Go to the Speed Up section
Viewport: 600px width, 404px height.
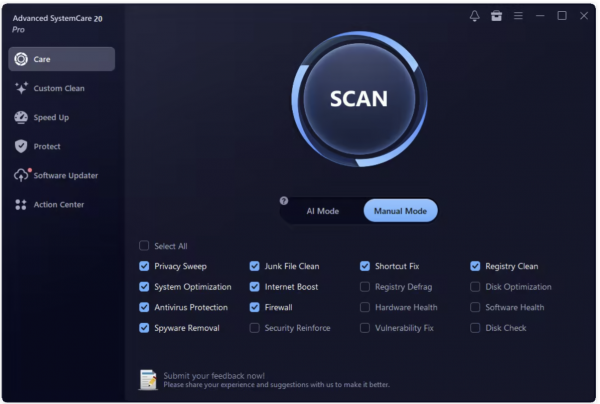coord(51,117)
